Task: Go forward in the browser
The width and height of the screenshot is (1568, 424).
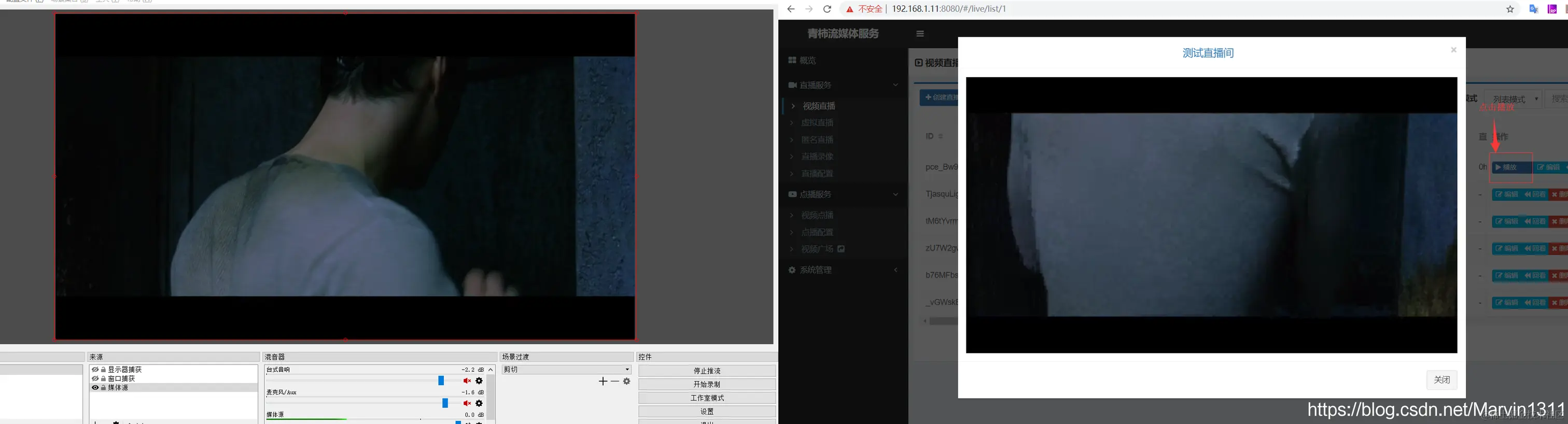Action: 809,8
